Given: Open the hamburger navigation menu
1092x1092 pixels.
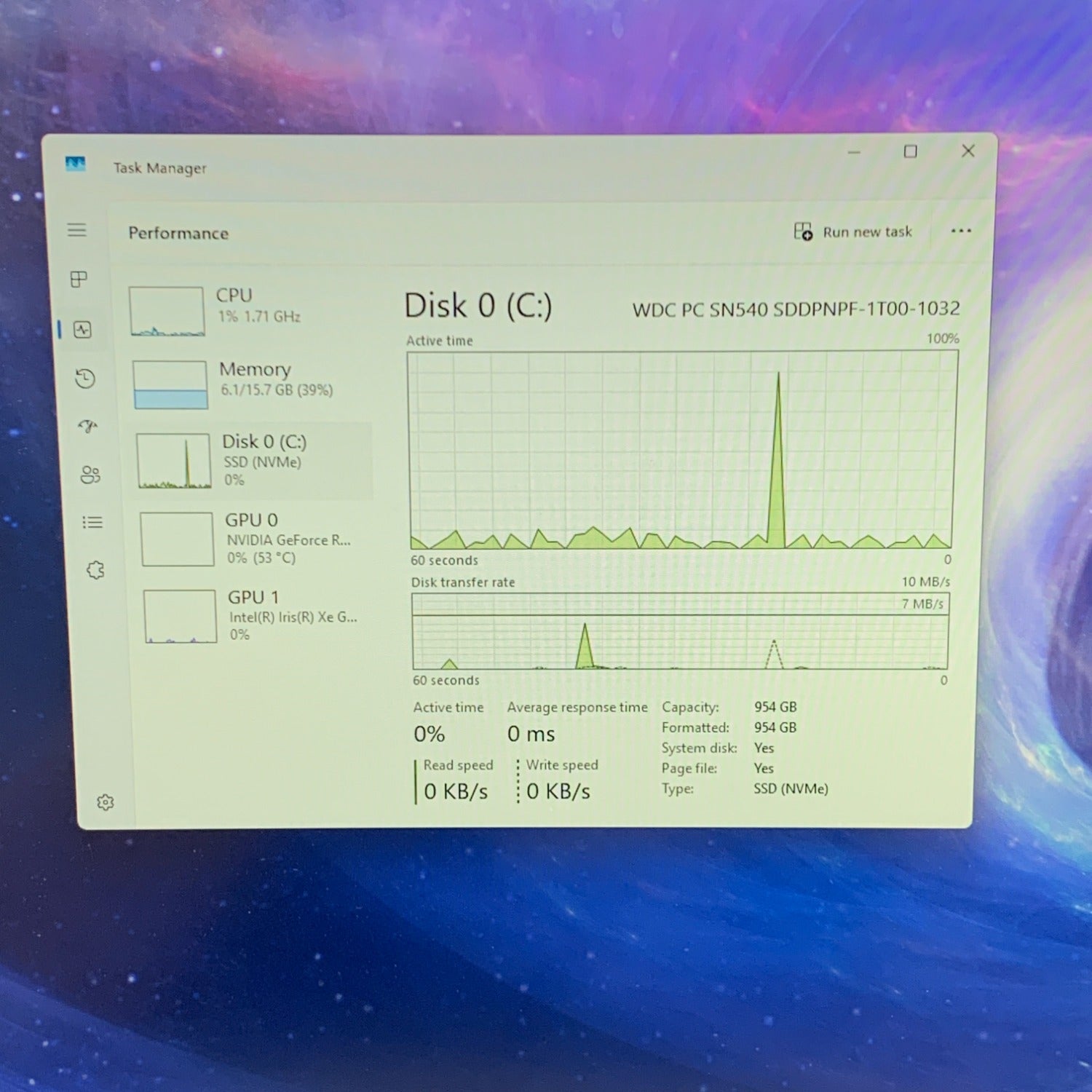Looking at the screenshot, I should coord(77,230).
